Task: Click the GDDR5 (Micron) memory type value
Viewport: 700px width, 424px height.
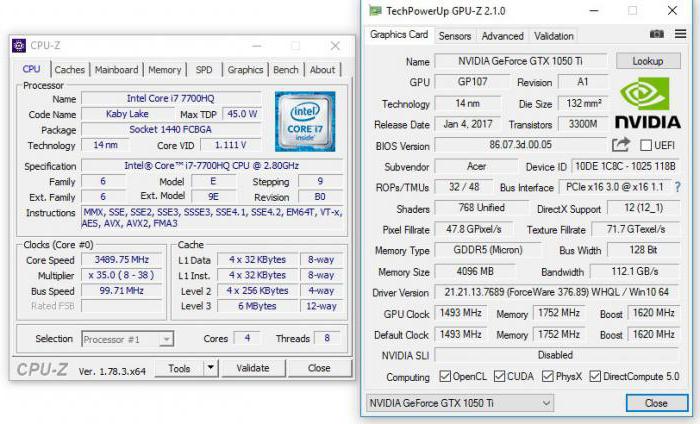Action: [x=488, y=250]
